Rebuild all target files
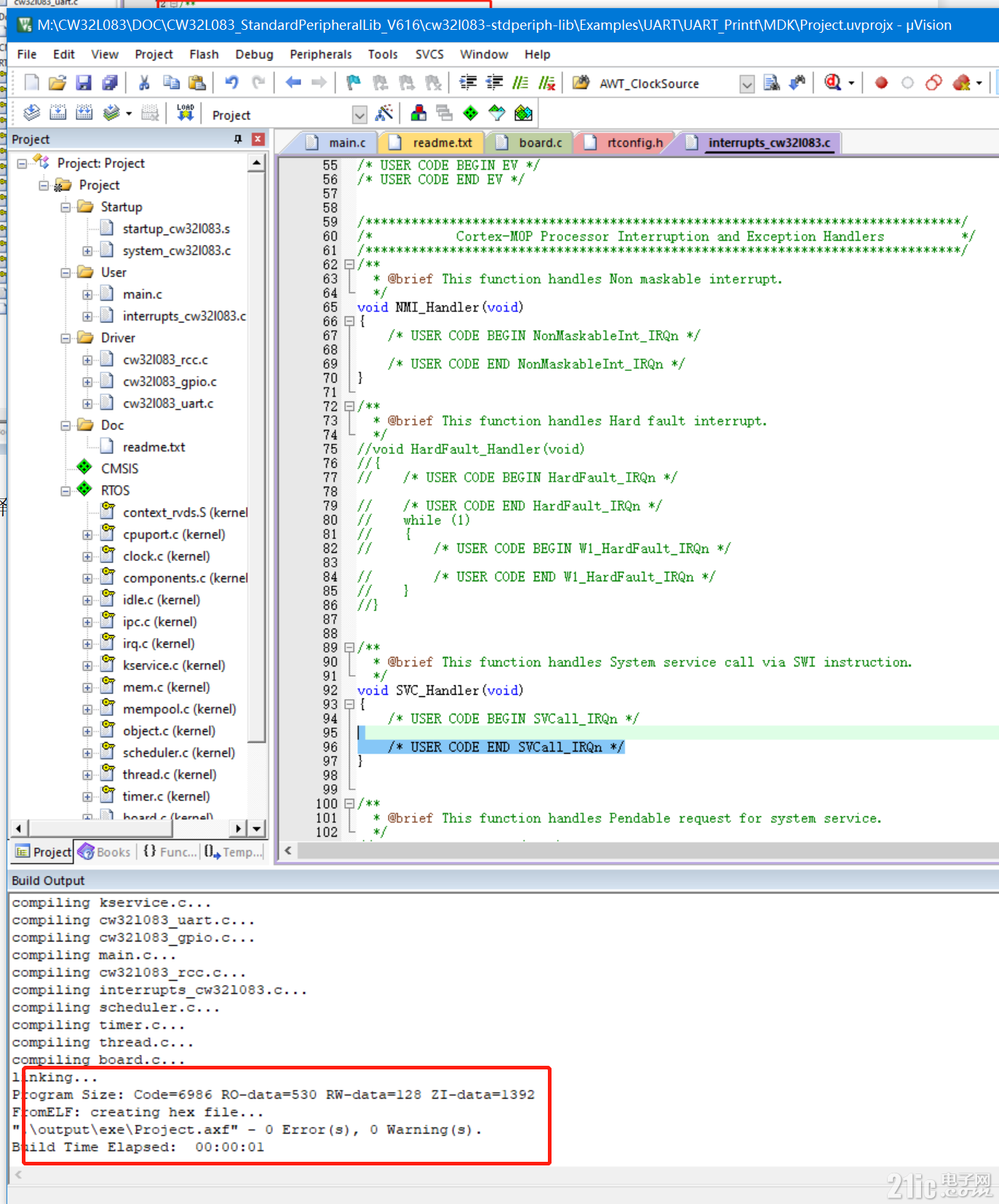The image size is (999, 1204). [x=84, y=113]
